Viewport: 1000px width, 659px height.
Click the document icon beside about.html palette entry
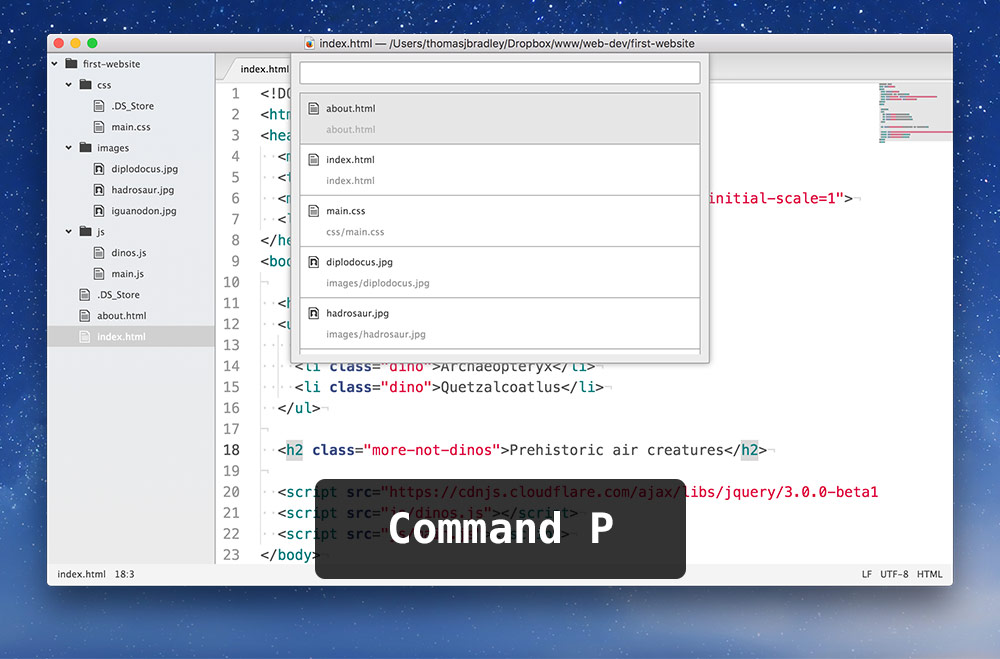click(x=314, y=108)
